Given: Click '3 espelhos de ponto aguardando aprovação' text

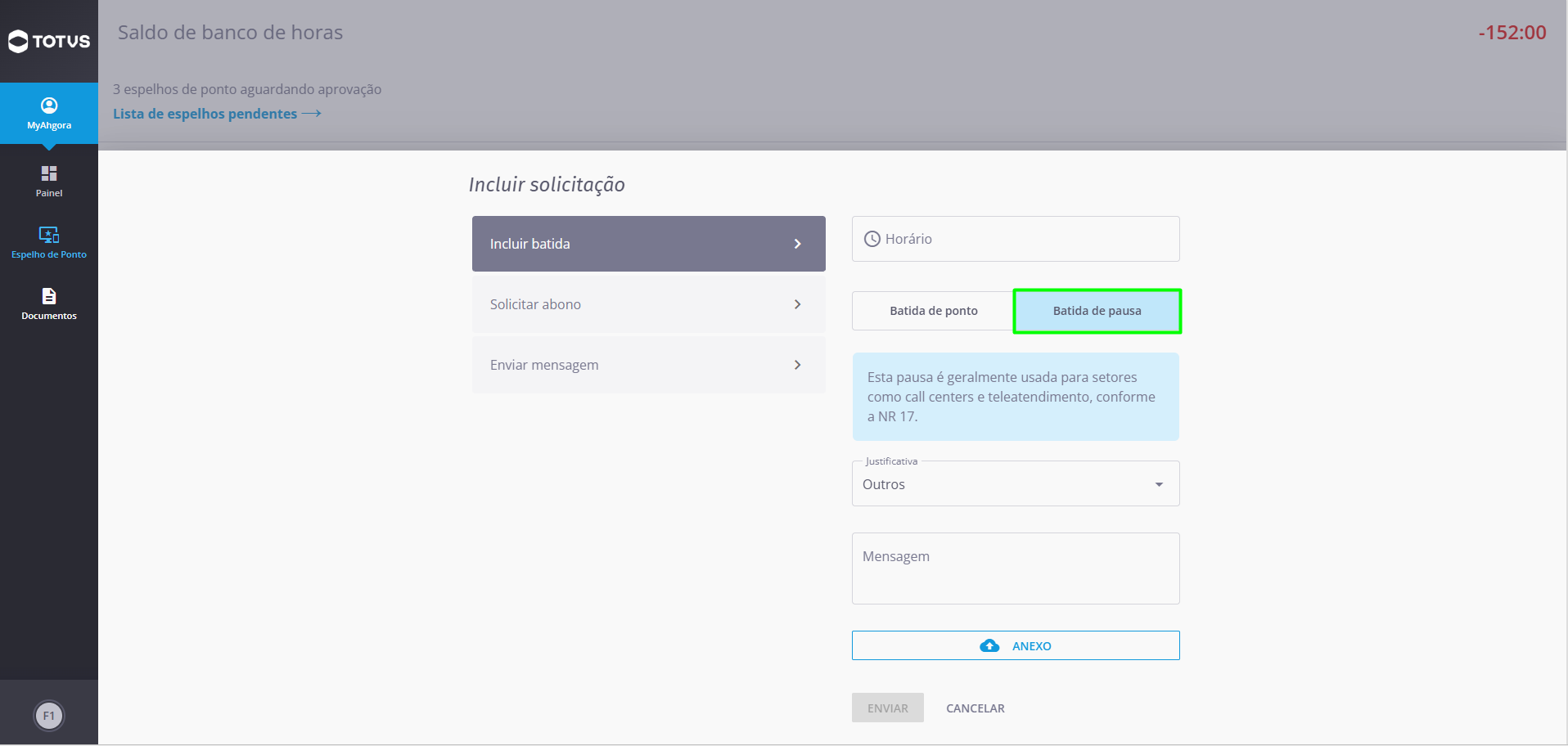Looking at the screenshot, I should click(x=247, y=89).
